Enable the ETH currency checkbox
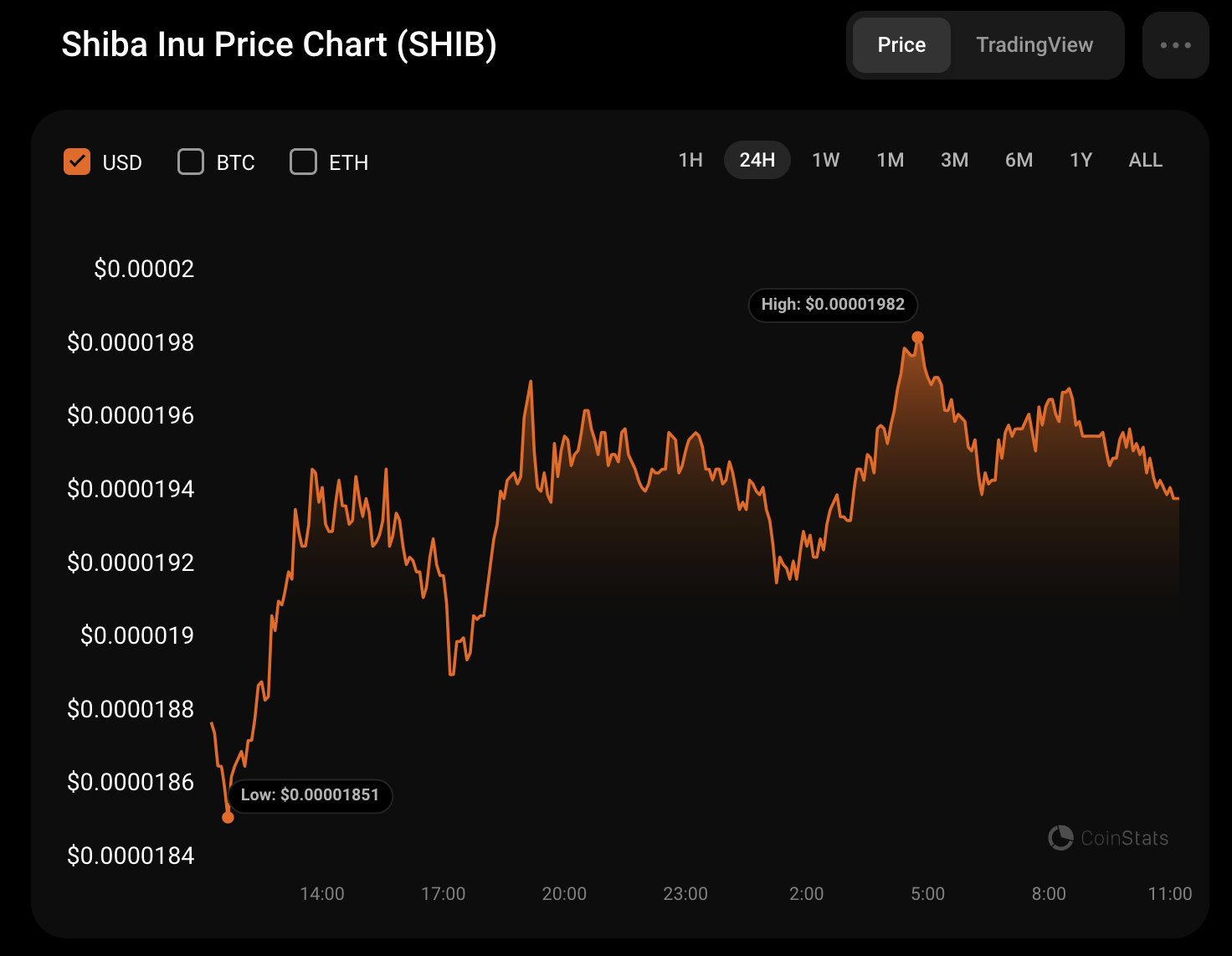Image resolution: width=1232 pixels, height=956 pixels. [x=303, y=162]
